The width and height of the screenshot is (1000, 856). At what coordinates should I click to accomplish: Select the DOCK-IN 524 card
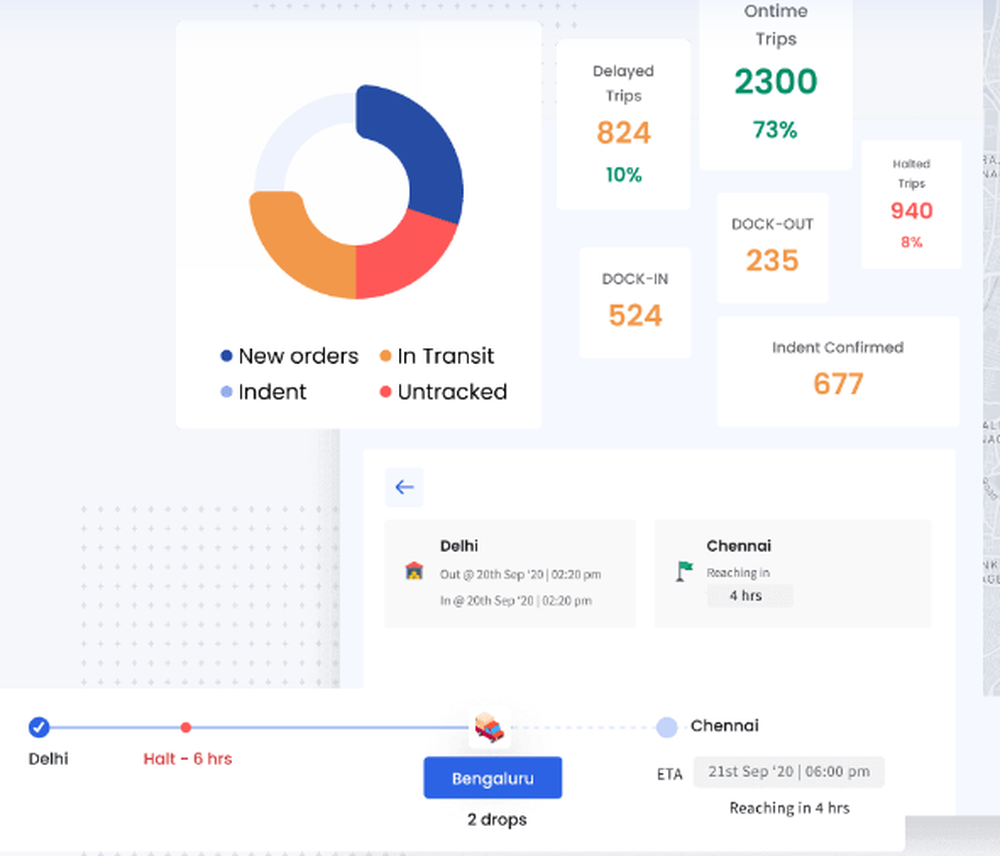click(635, 302)
